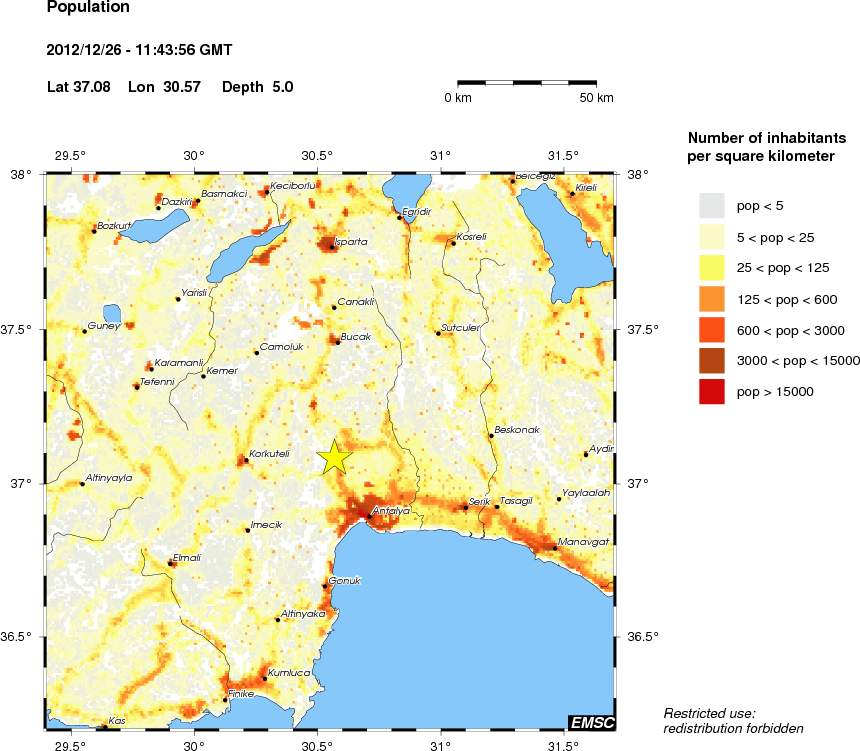
Task: Click the EMSC logo on map corner
Action: click(590, 722)
